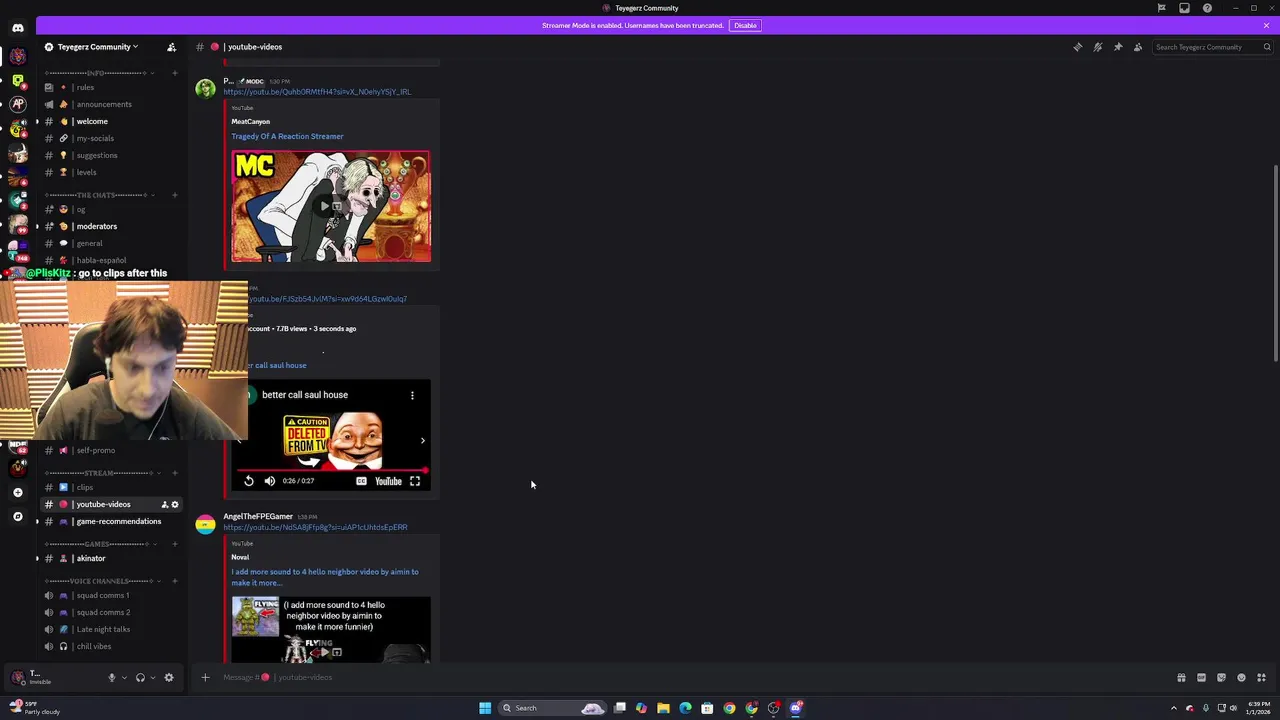Open the general channel
This screenshot has height=720, width=1280.
(110, 243)
